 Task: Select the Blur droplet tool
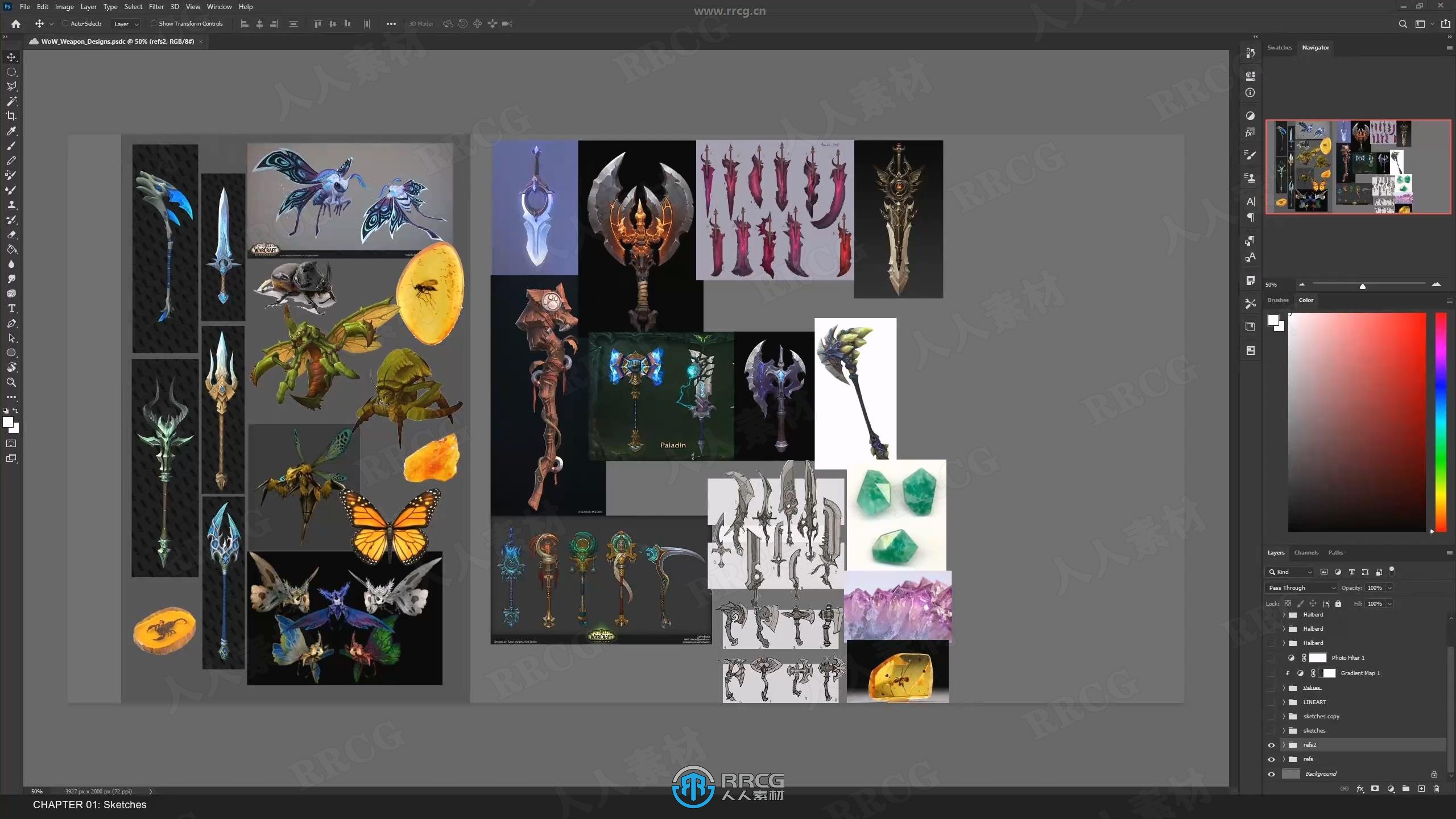click(11, 264)
